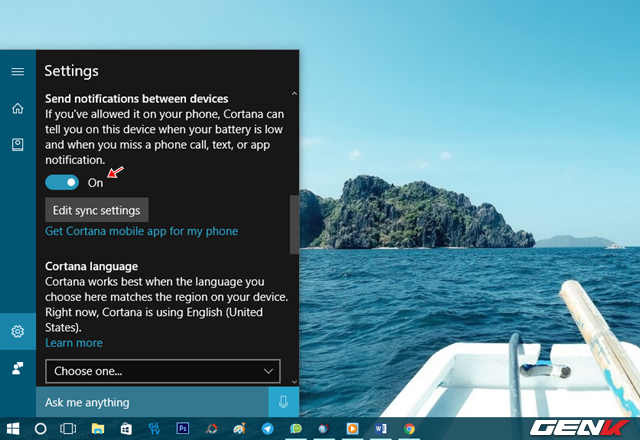
Task: Open the Windows Start menu
Action: (x=13, y=429)
